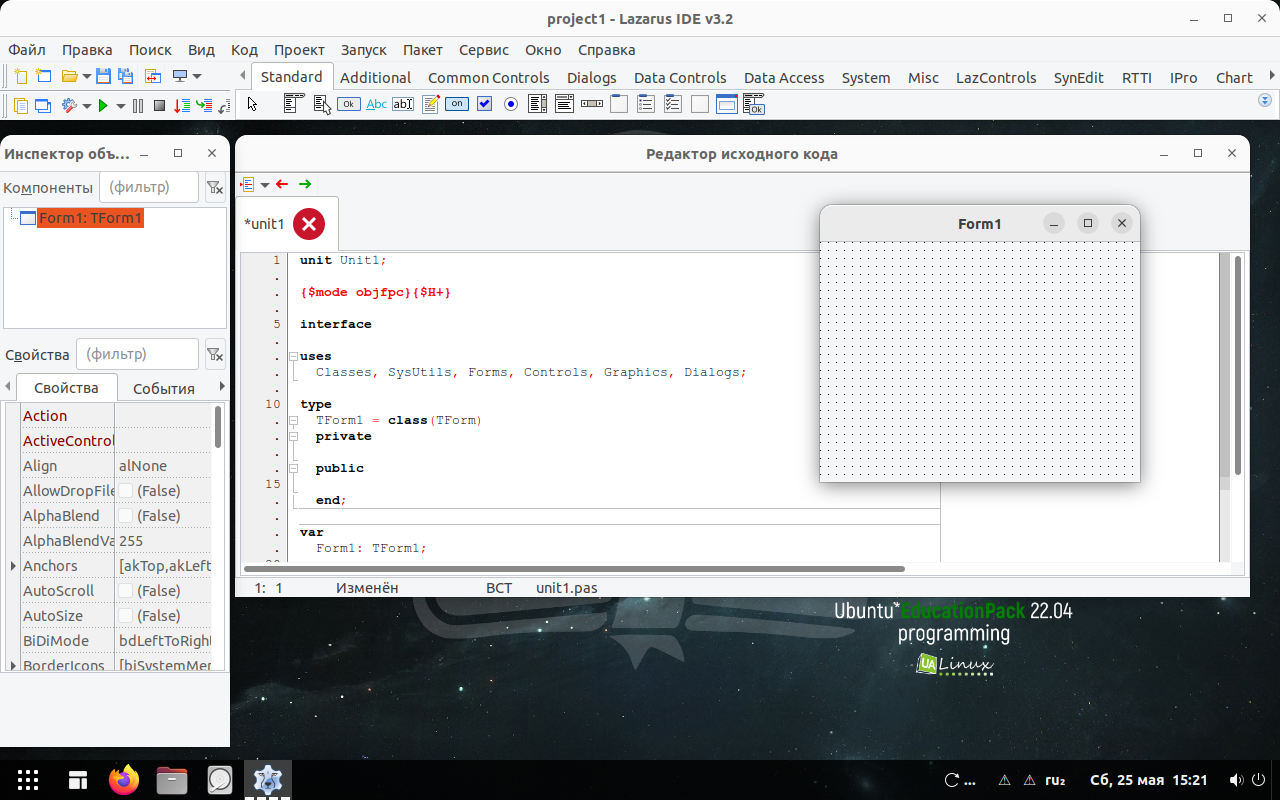Toggle AutoScroll property checkbox

pos(126,591)
